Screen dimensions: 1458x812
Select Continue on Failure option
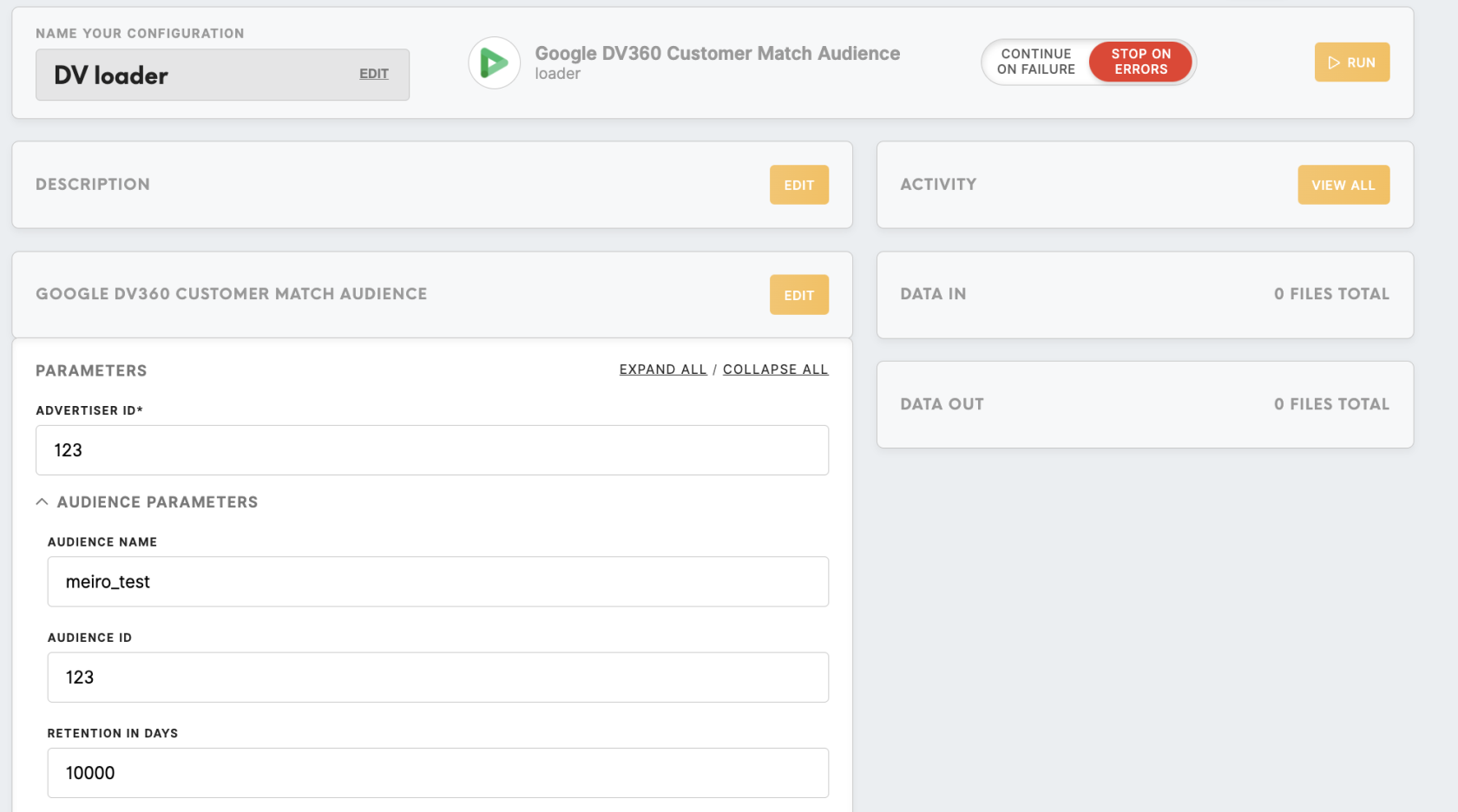tap(1036, 62)
